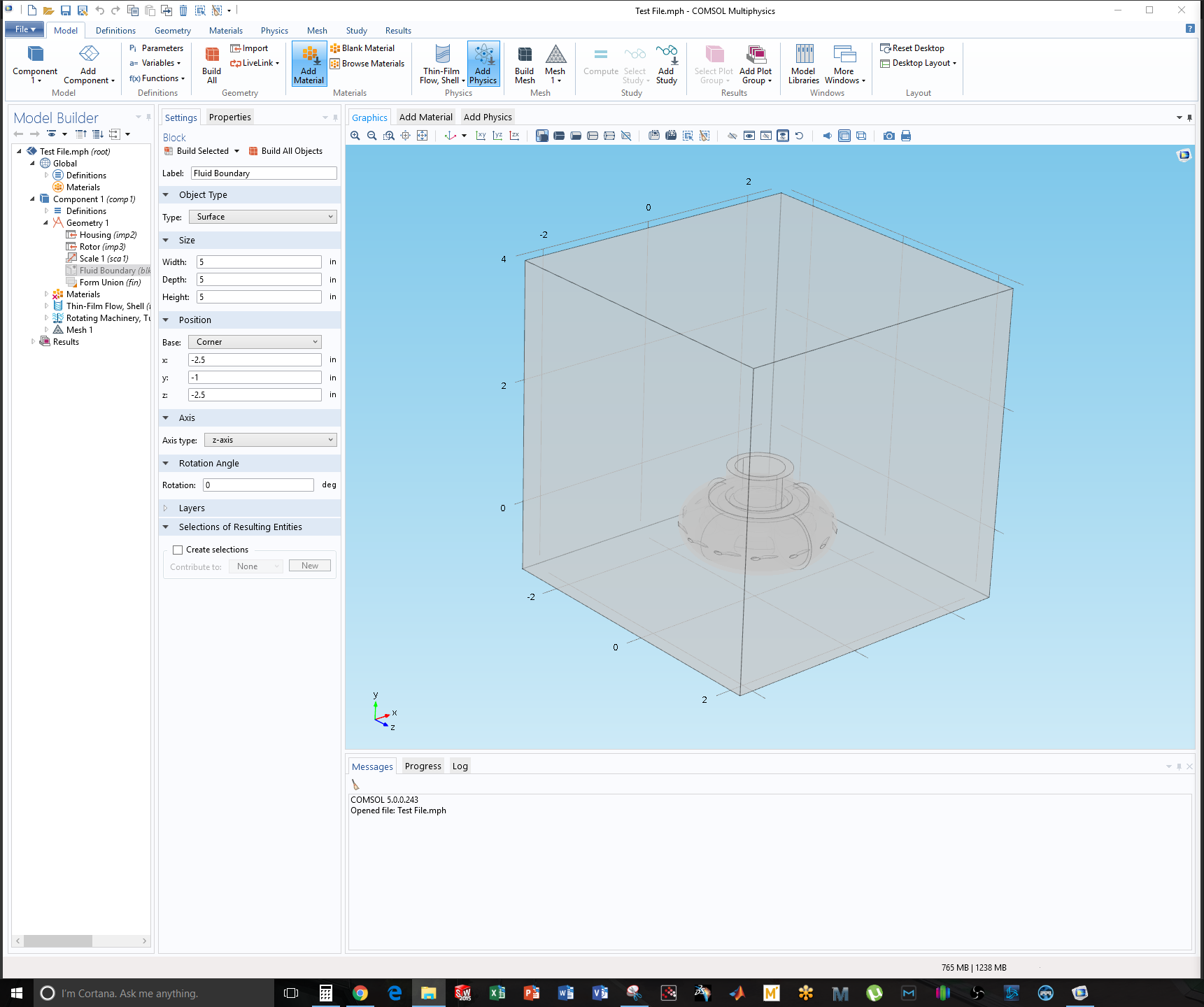
Task: Expand the Layers section
Action: pyautogui.click(x=191, y=508)
